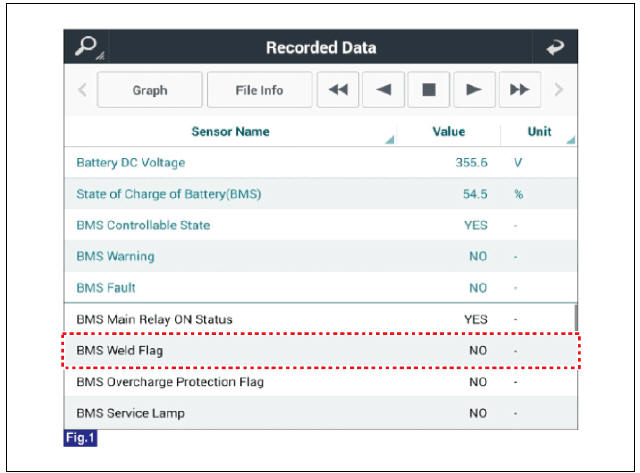Select the BMS Fault row
This screenshot has height=473, width=640.
point(321,288)
